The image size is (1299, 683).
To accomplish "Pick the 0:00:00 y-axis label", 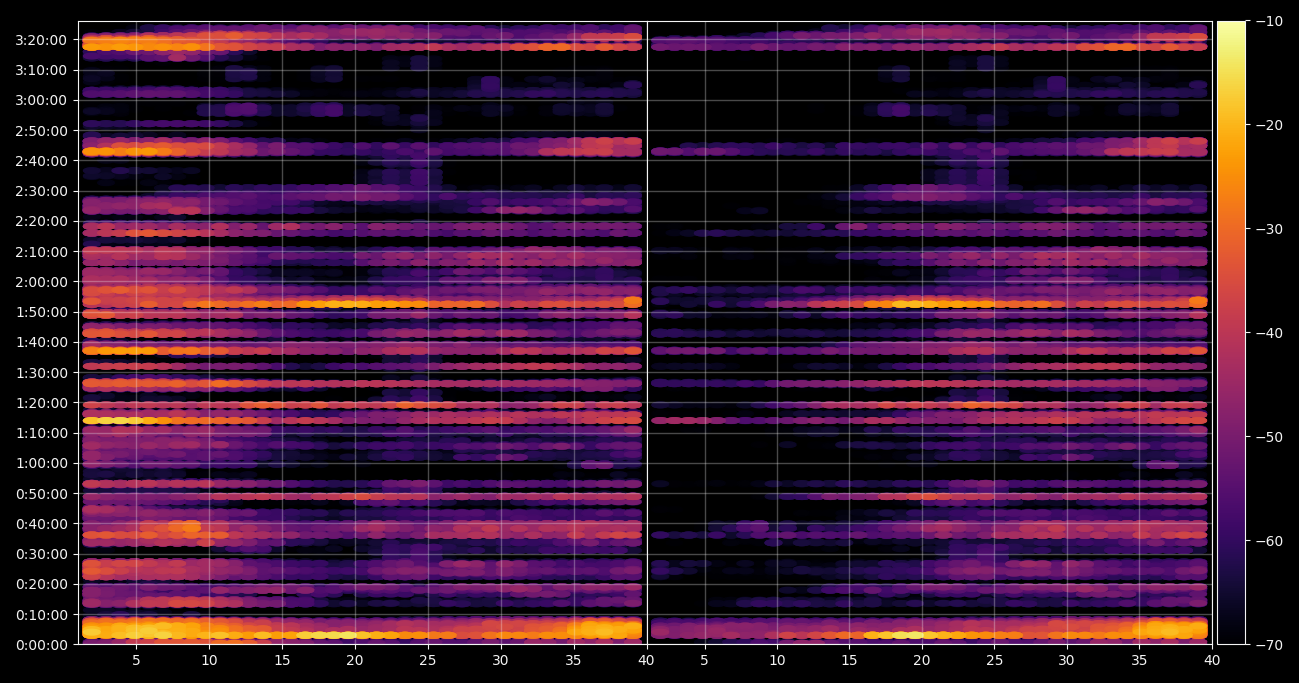I will [42, 645].
